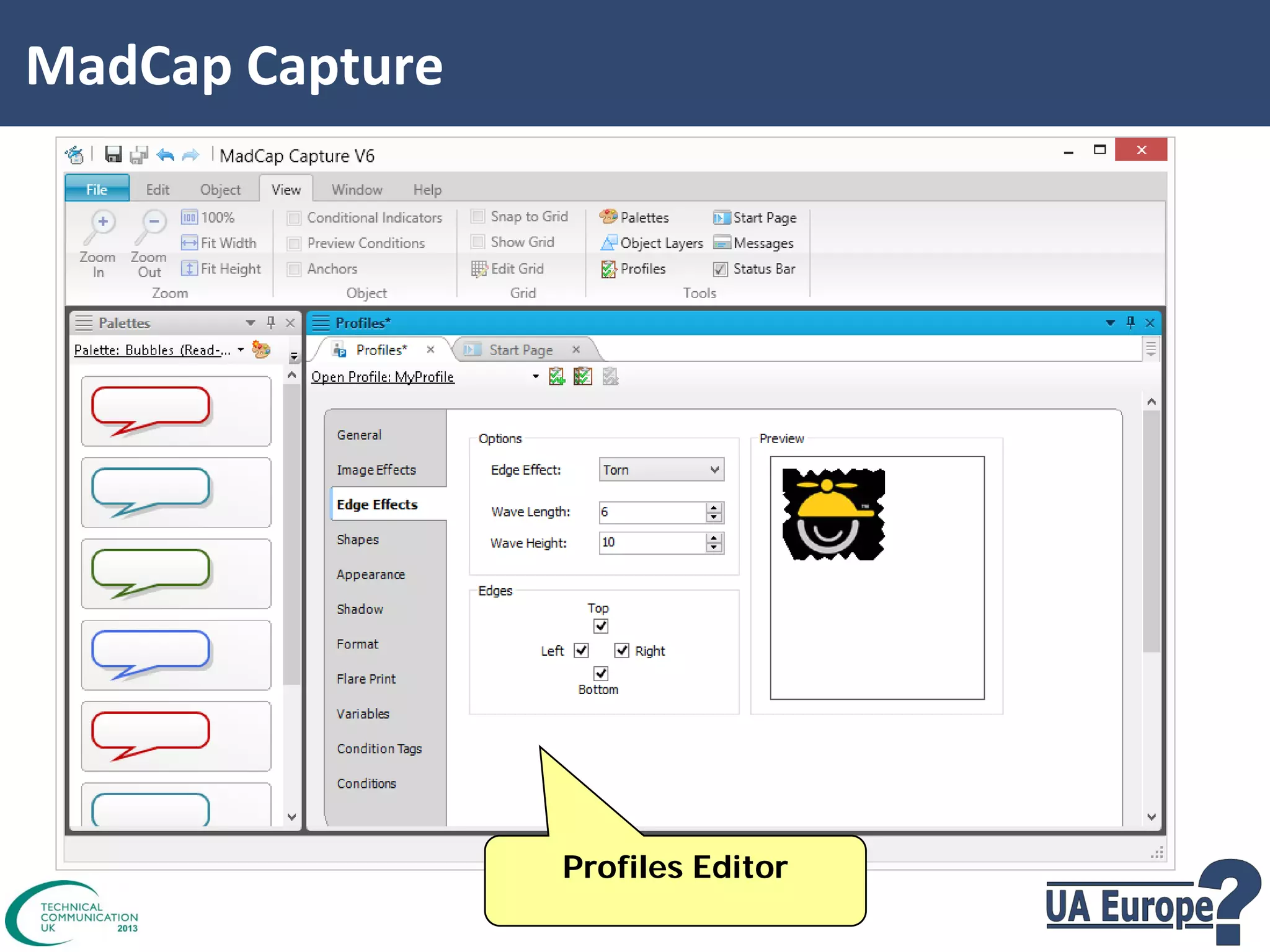
Task: Open the Palettes tool
Action: pos(634,218)
